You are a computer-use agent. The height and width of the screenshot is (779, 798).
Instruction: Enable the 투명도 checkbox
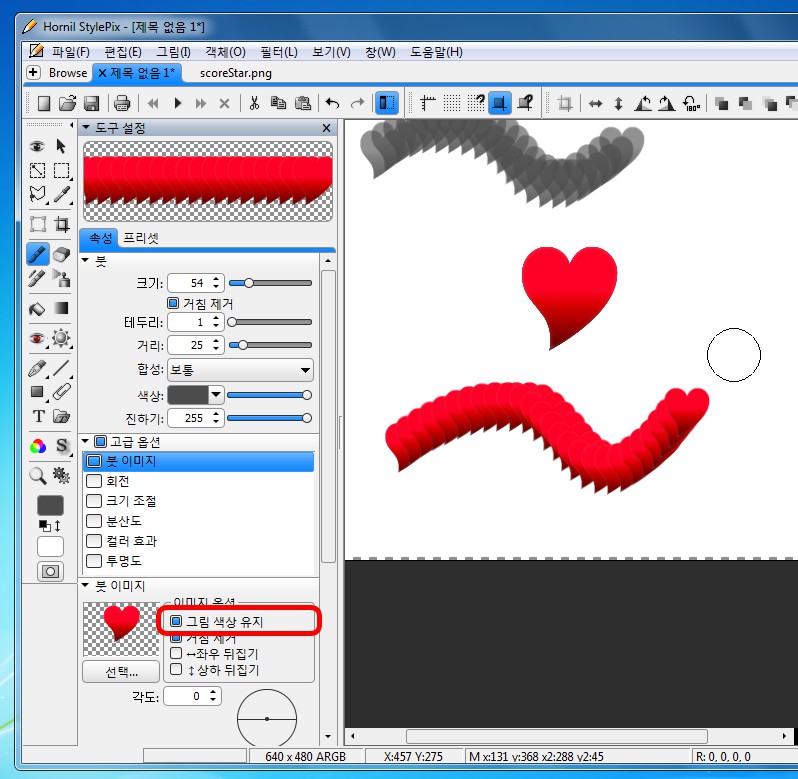[x=94, y=560]
